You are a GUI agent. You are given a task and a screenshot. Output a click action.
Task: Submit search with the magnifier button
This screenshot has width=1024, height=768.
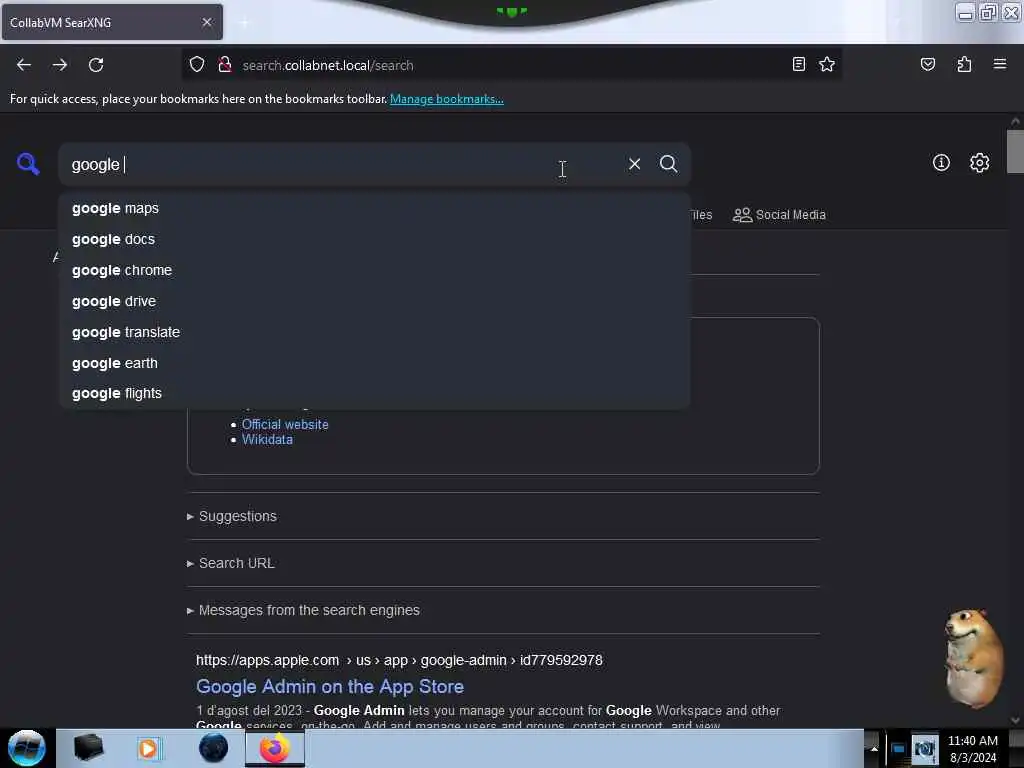(668, 164)
